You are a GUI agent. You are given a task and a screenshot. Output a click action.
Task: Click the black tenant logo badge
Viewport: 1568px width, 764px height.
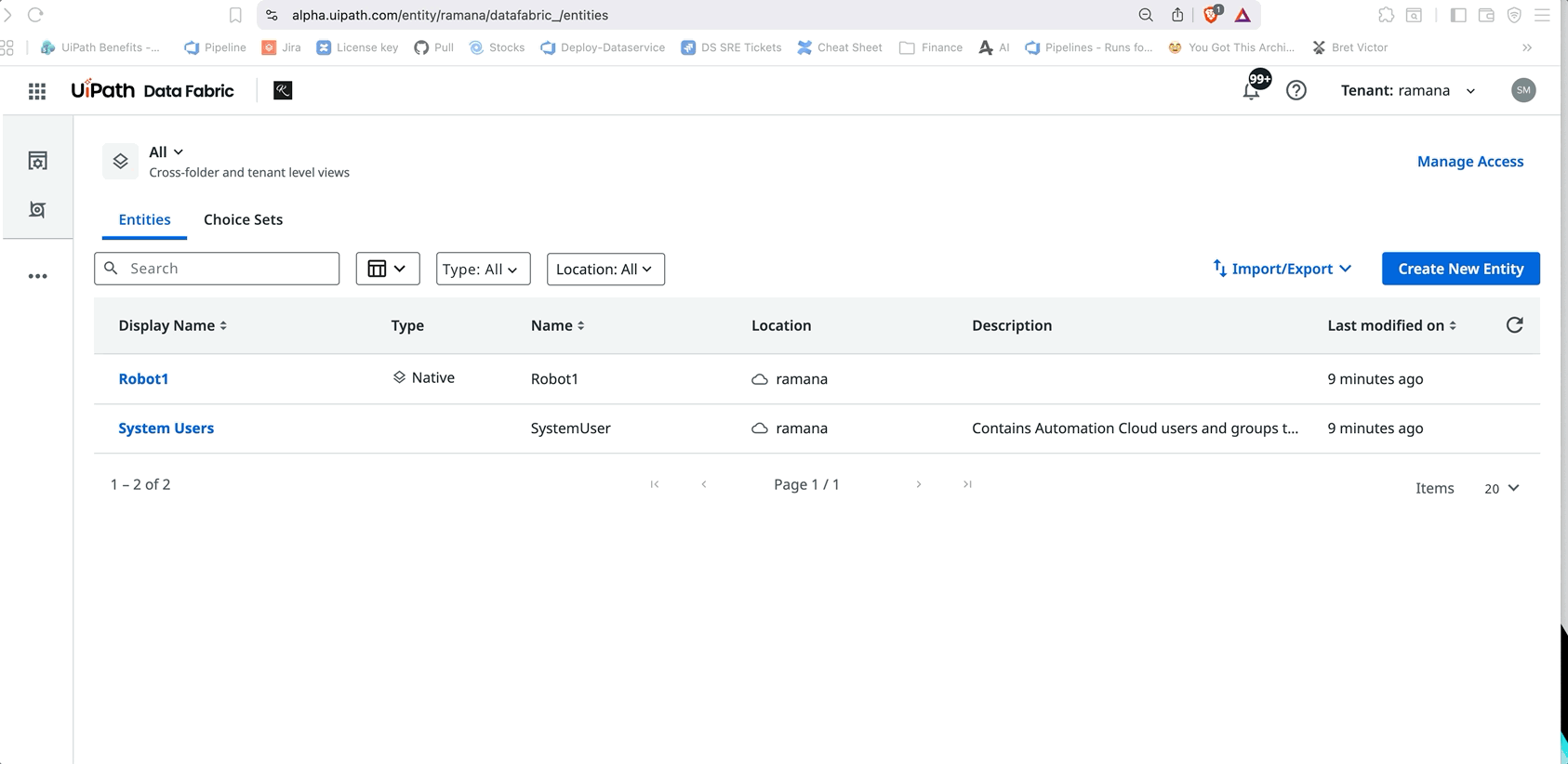click(x=283, y=90)
